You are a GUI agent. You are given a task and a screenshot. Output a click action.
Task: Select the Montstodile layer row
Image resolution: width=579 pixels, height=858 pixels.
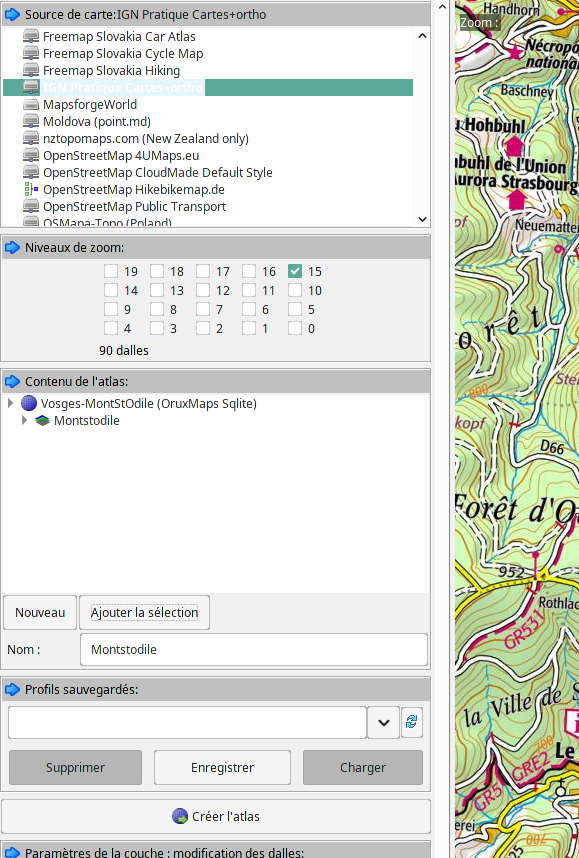86,420
